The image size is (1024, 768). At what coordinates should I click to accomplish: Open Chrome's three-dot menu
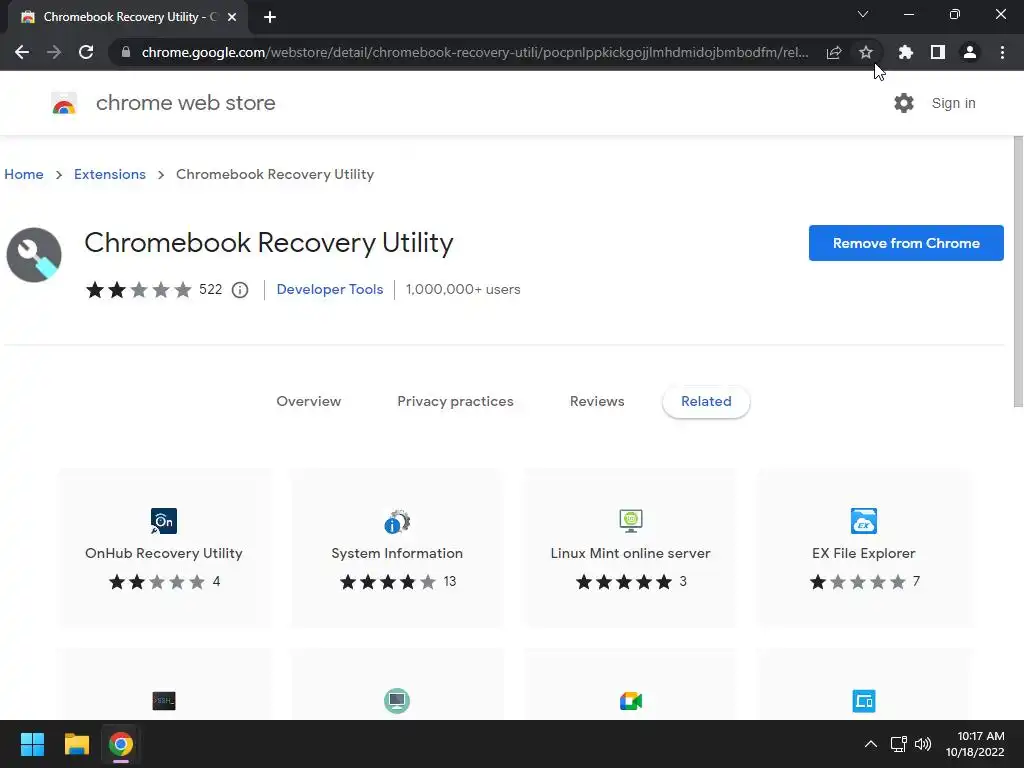coord(1002,52)
